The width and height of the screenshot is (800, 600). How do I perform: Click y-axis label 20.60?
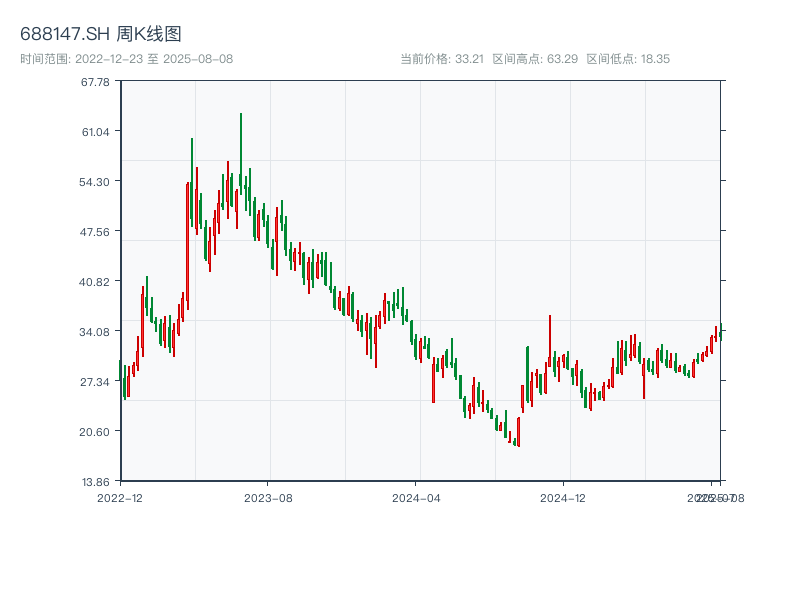pyautogui.click(x=94, y=432)
